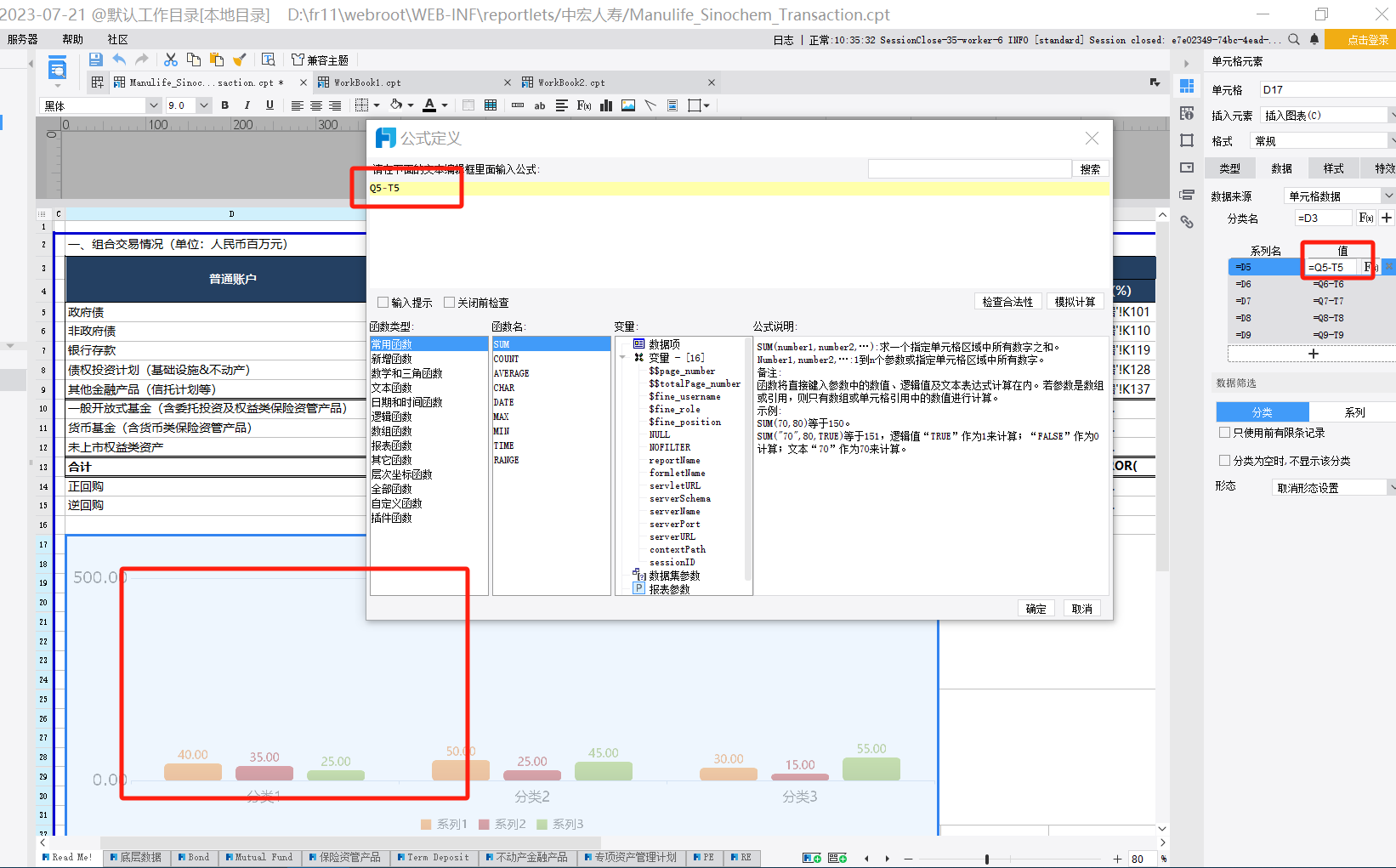Screen dimensions: 1396x868
Task: Toggle underline formatting
Action: click(x=270, y=105)
